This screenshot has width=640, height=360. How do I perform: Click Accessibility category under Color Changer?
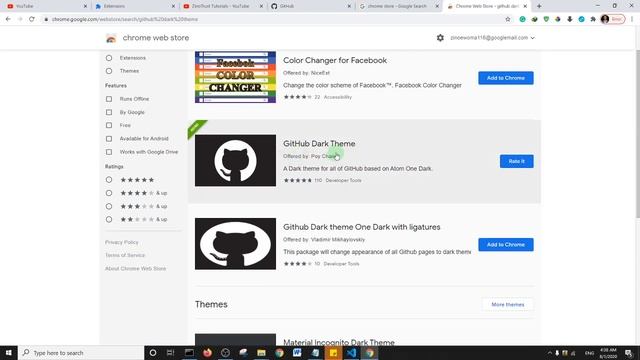(338, 97)
